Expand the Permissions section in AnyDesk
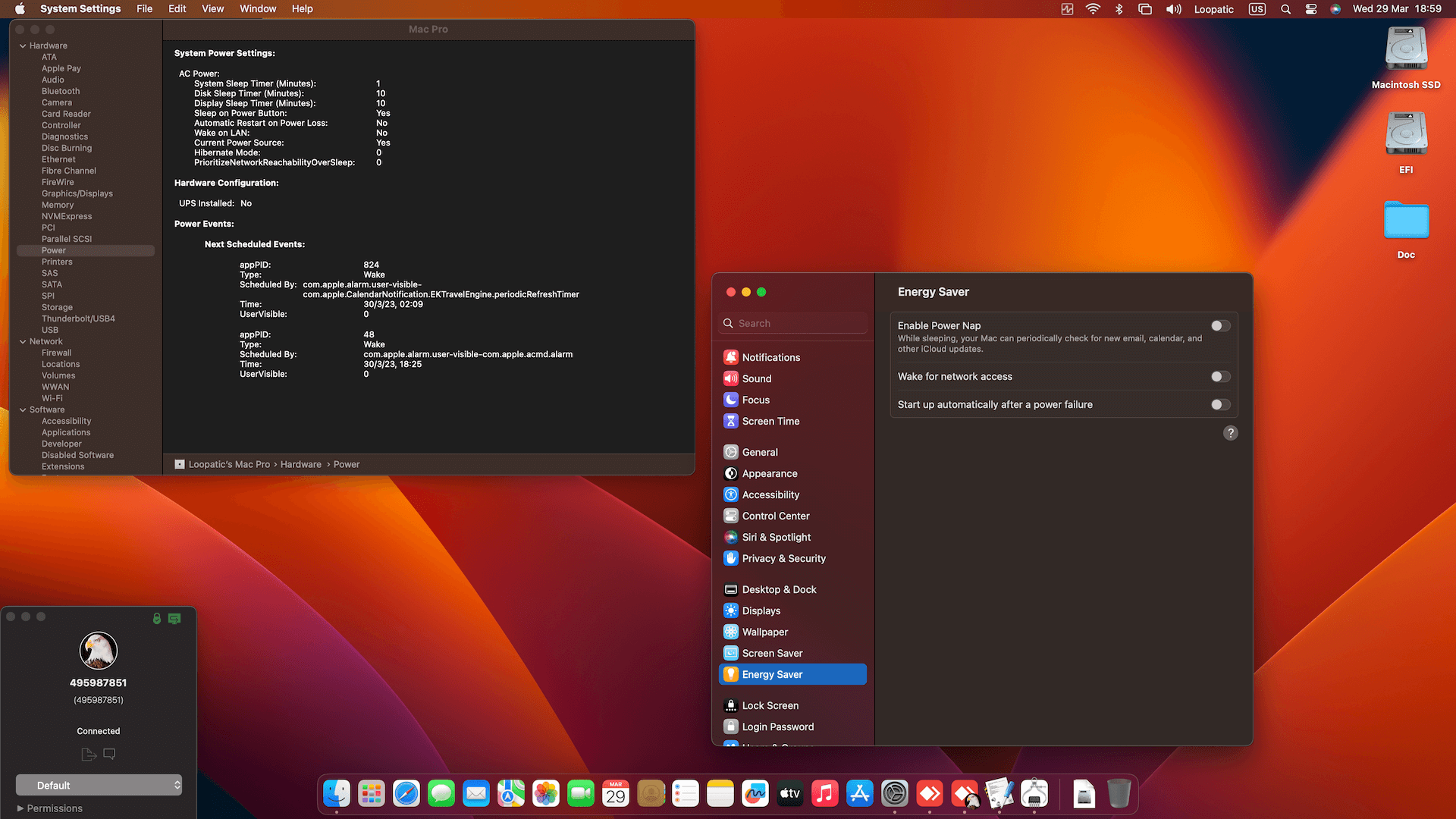This screenshot has width=1456, height=819. coord(49,808)
